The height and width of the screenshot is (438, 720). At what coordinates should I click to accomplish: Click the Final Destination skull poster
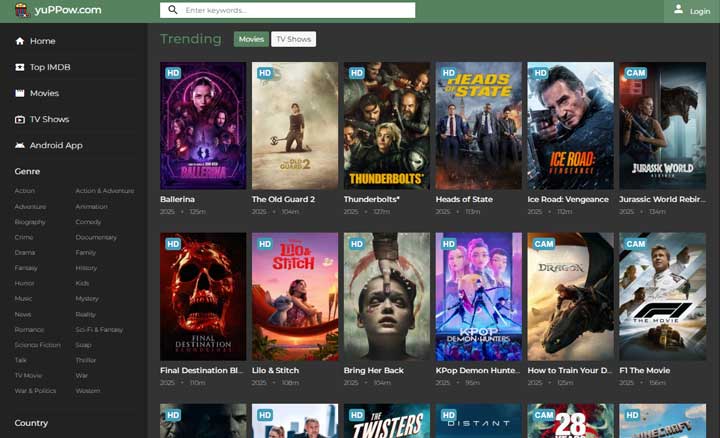click(x=203, y=297)
